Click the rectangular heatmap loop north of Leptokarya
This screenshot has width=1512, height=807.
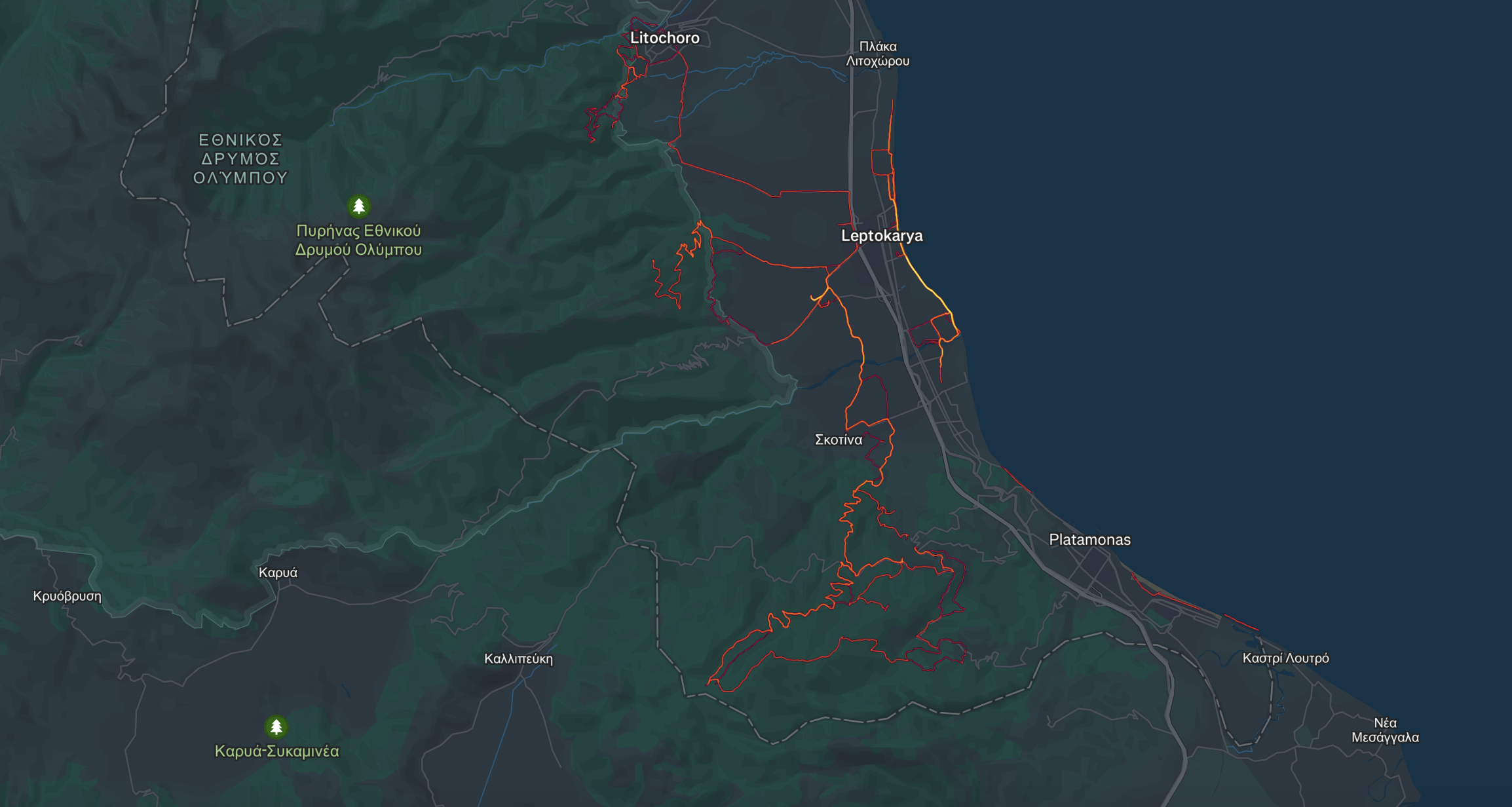(880, 162)
